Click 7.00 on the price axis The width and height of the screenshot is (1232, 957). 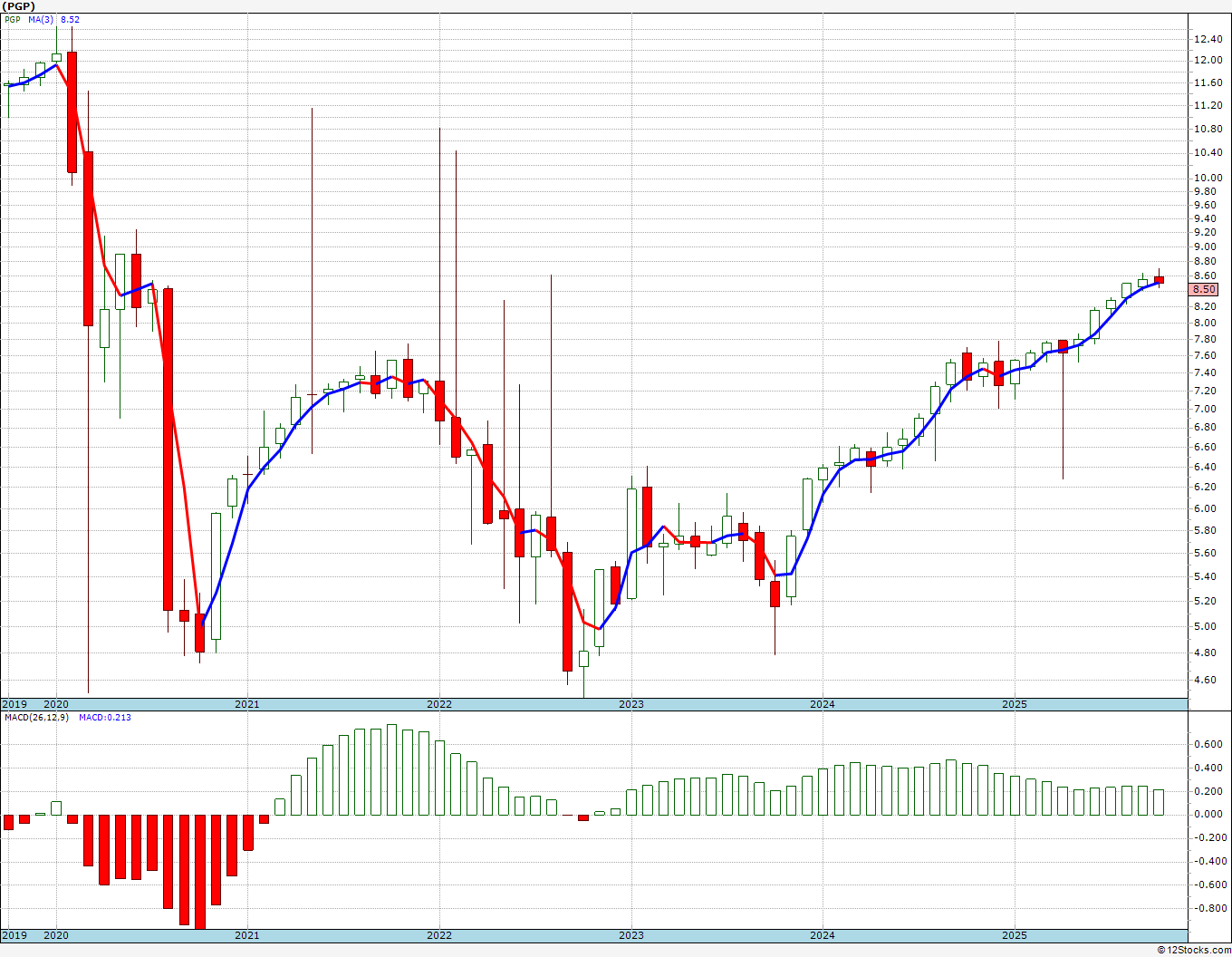[x=1205, y=409]
